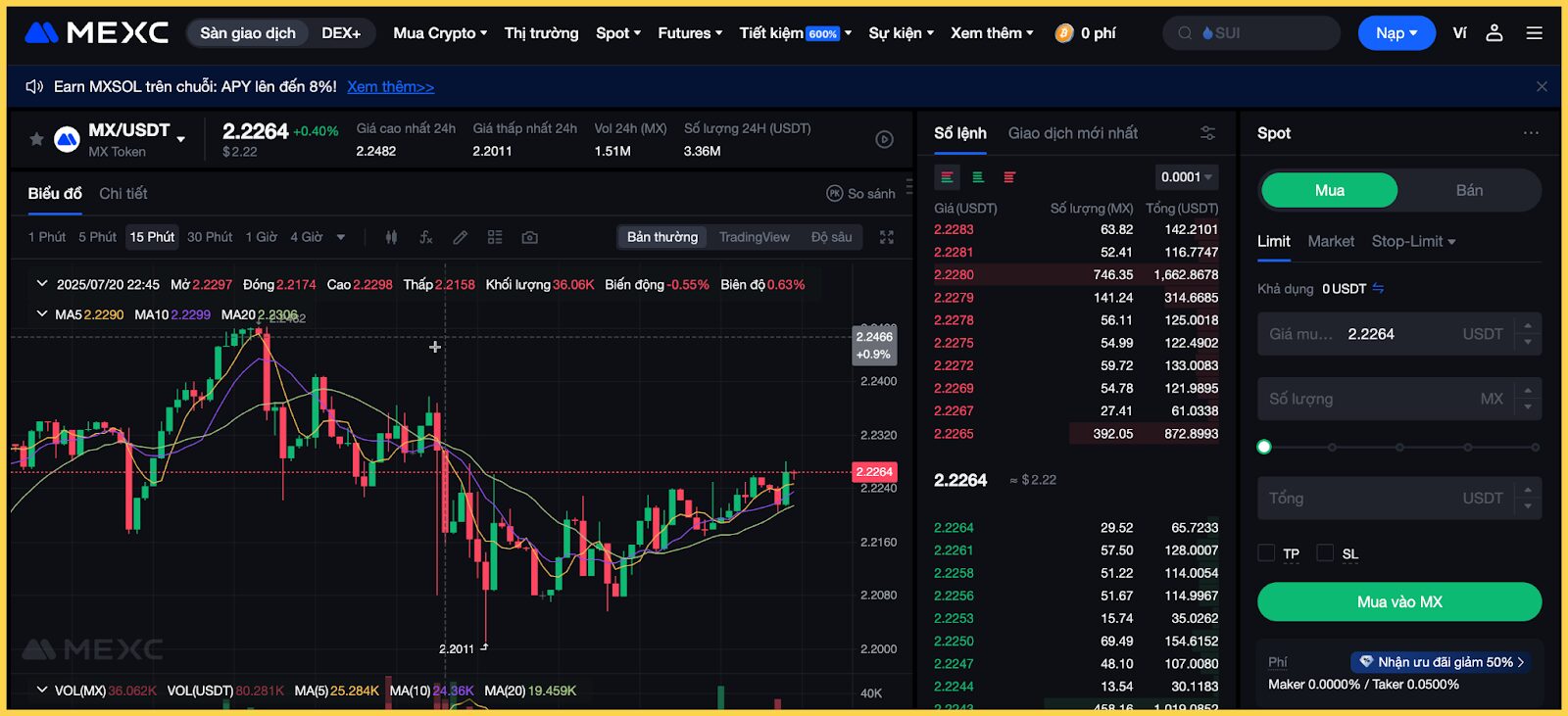Switch to Mua (buy) side

click(1329, 190)
